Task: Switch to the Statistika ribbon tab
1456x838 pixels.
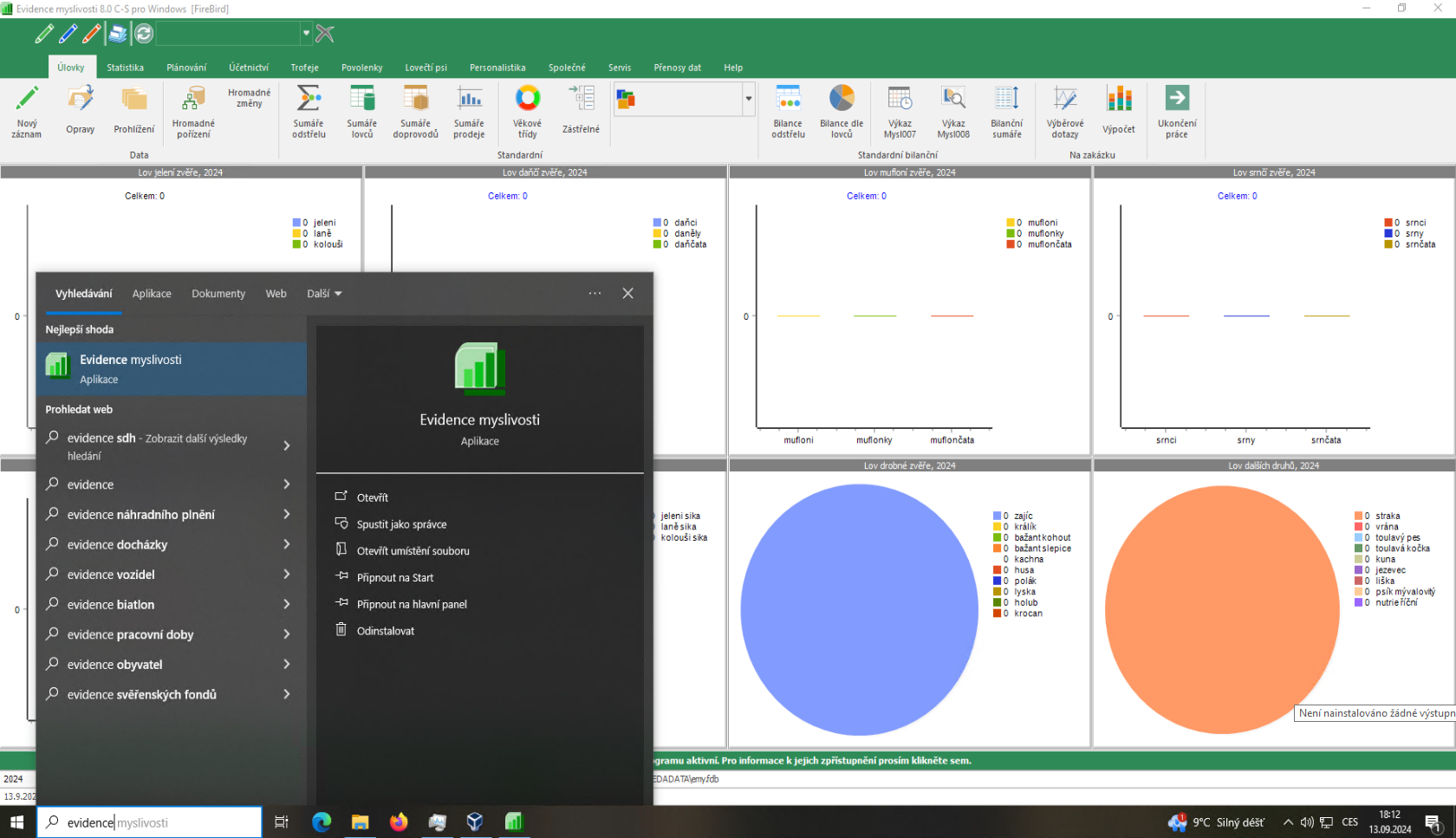Action: tap(126, 68)
